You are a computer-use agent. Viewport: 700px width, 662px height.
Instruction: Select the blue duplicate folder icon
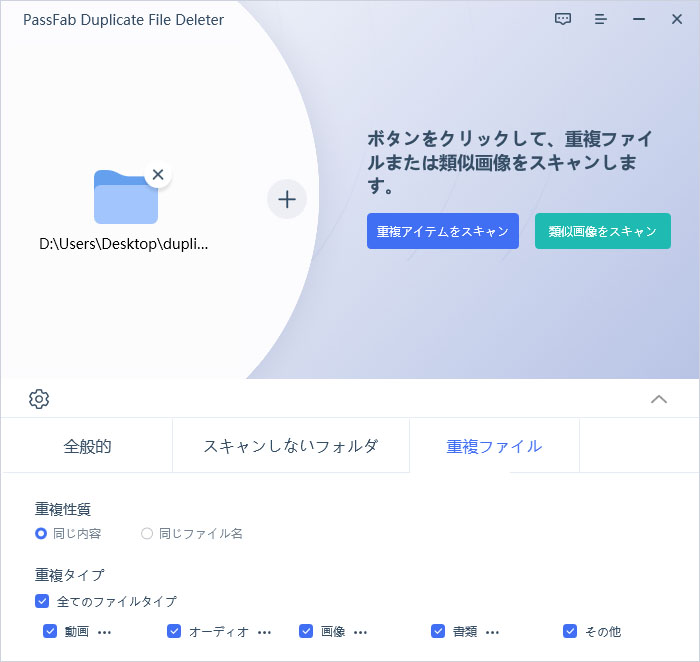tap(126, 198)
